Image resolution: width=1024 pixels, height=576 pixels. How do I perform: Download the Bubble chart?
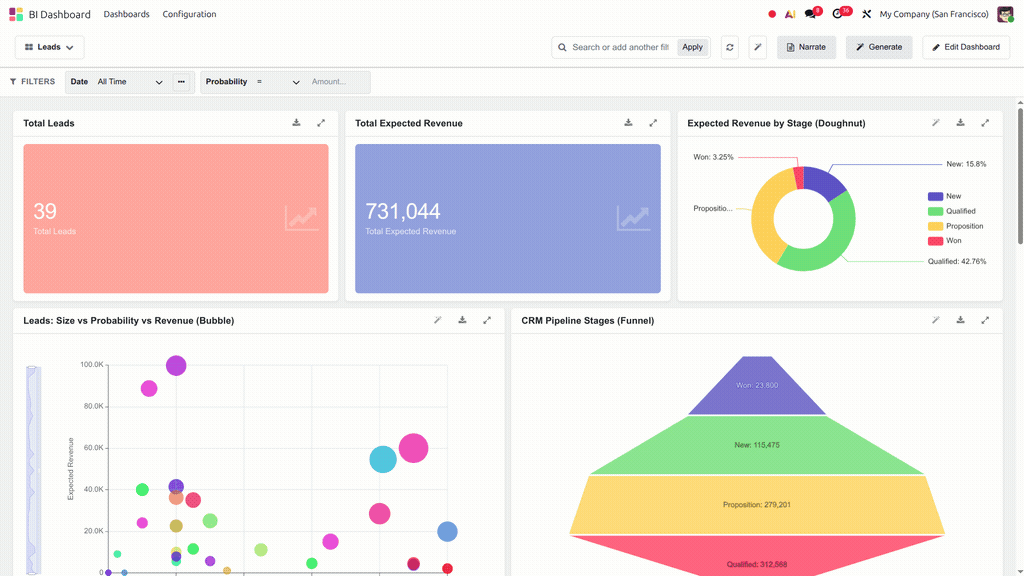click(462, 320)
